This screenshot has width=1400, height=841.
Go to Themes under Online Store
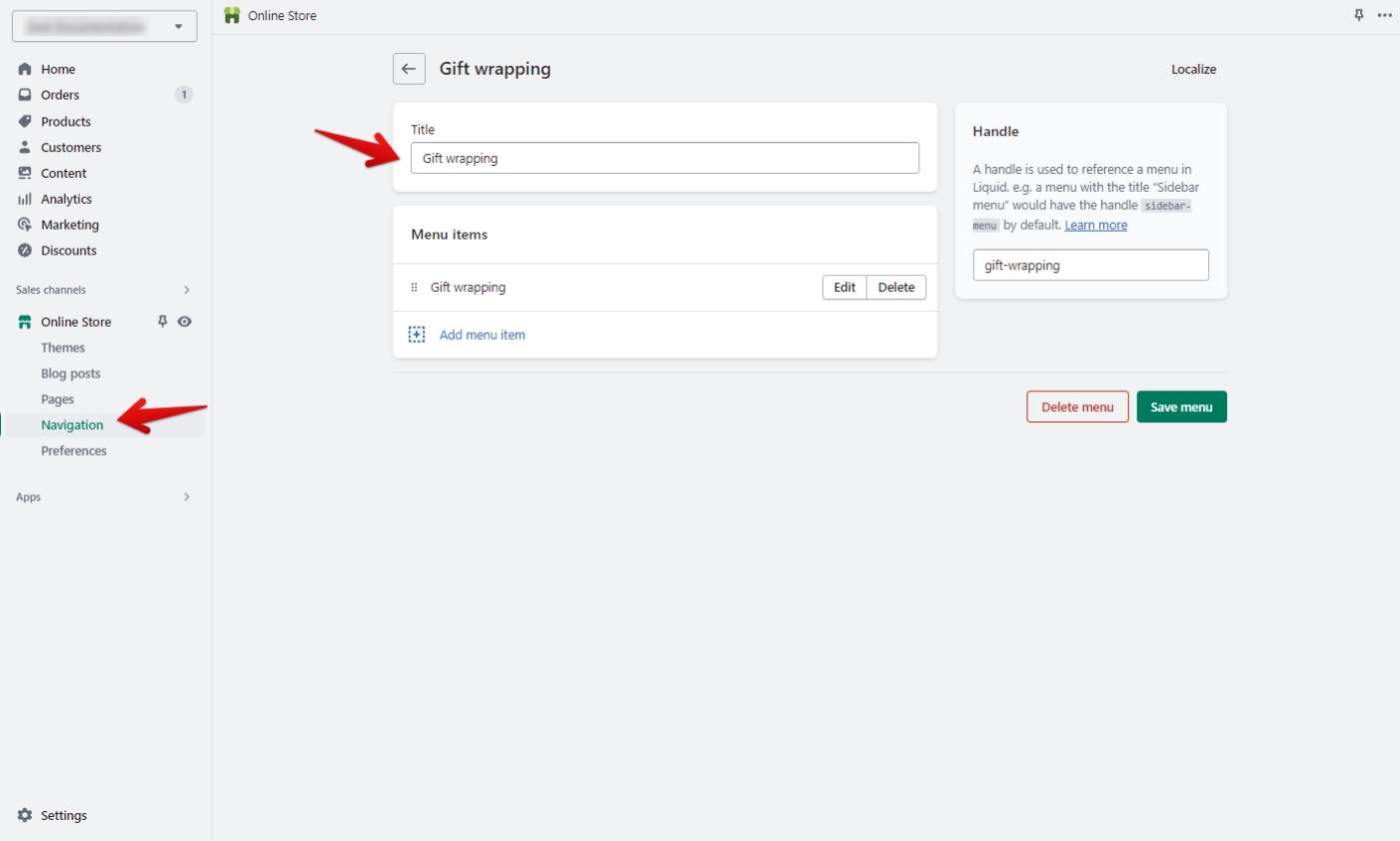pos(63,348)
